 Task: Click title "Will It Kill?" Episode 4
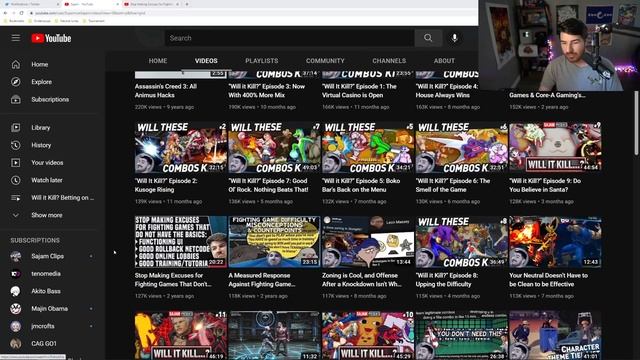pyautogui.click(x=447, y=91)
